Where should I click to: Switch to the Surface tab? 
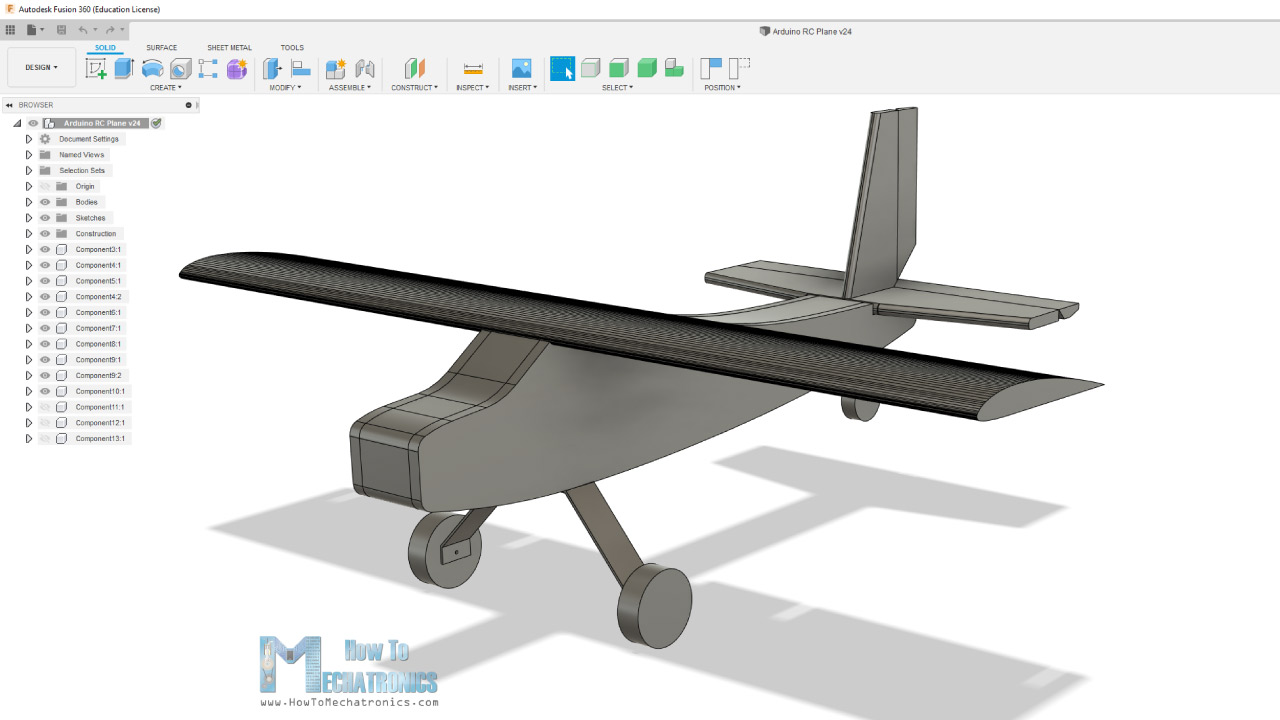click(161, 48)
